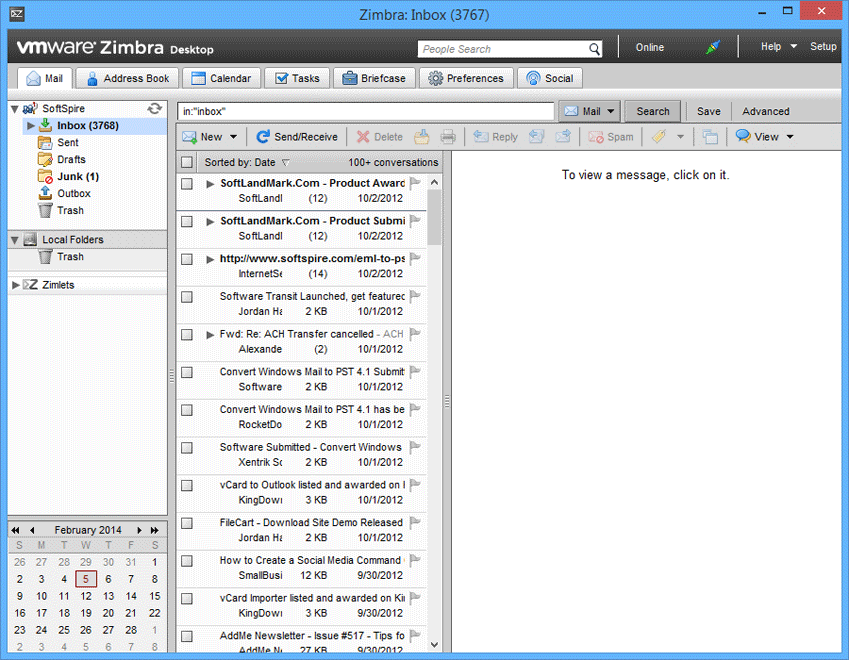Image resolution: width=849 pixels, height=660 pixels.
Task: Click the Outbox folder icon
Action: [45, 194]
